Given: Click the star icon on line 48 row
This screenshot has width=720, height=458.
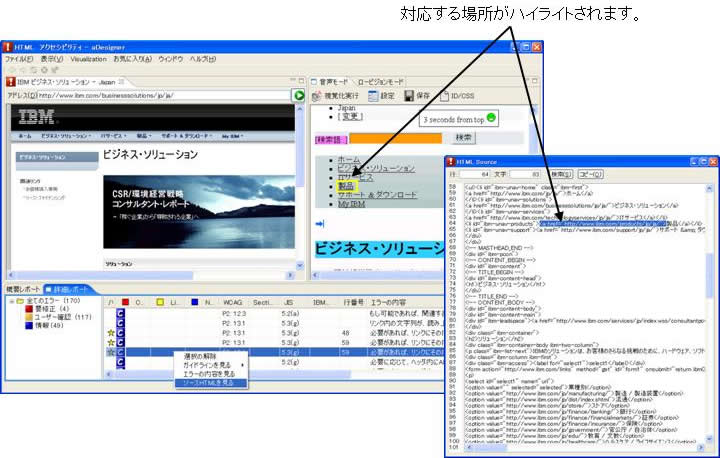Looking at the screenshot, I should coord(111,333).
